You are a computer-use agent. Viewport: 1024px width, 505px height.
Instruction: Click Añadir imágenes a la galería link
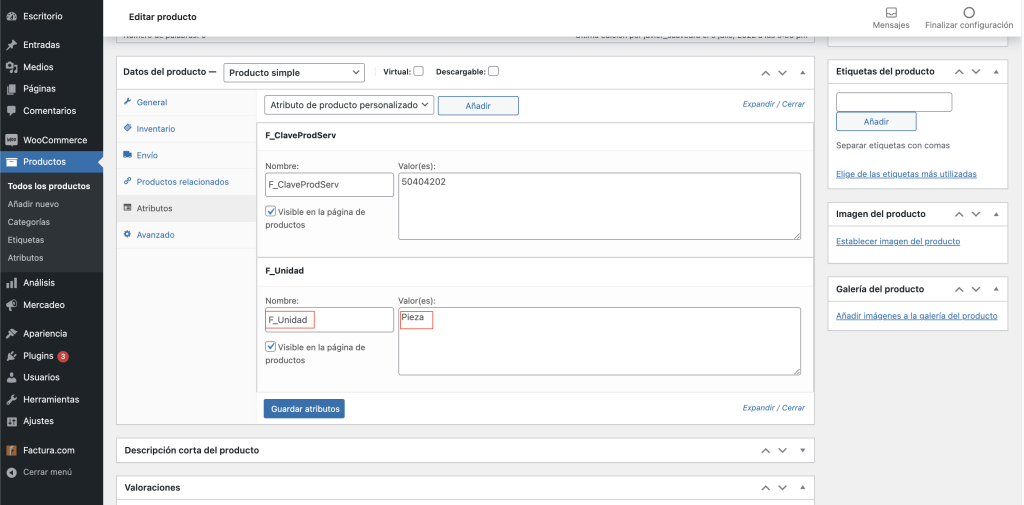[x=916, y=316]
